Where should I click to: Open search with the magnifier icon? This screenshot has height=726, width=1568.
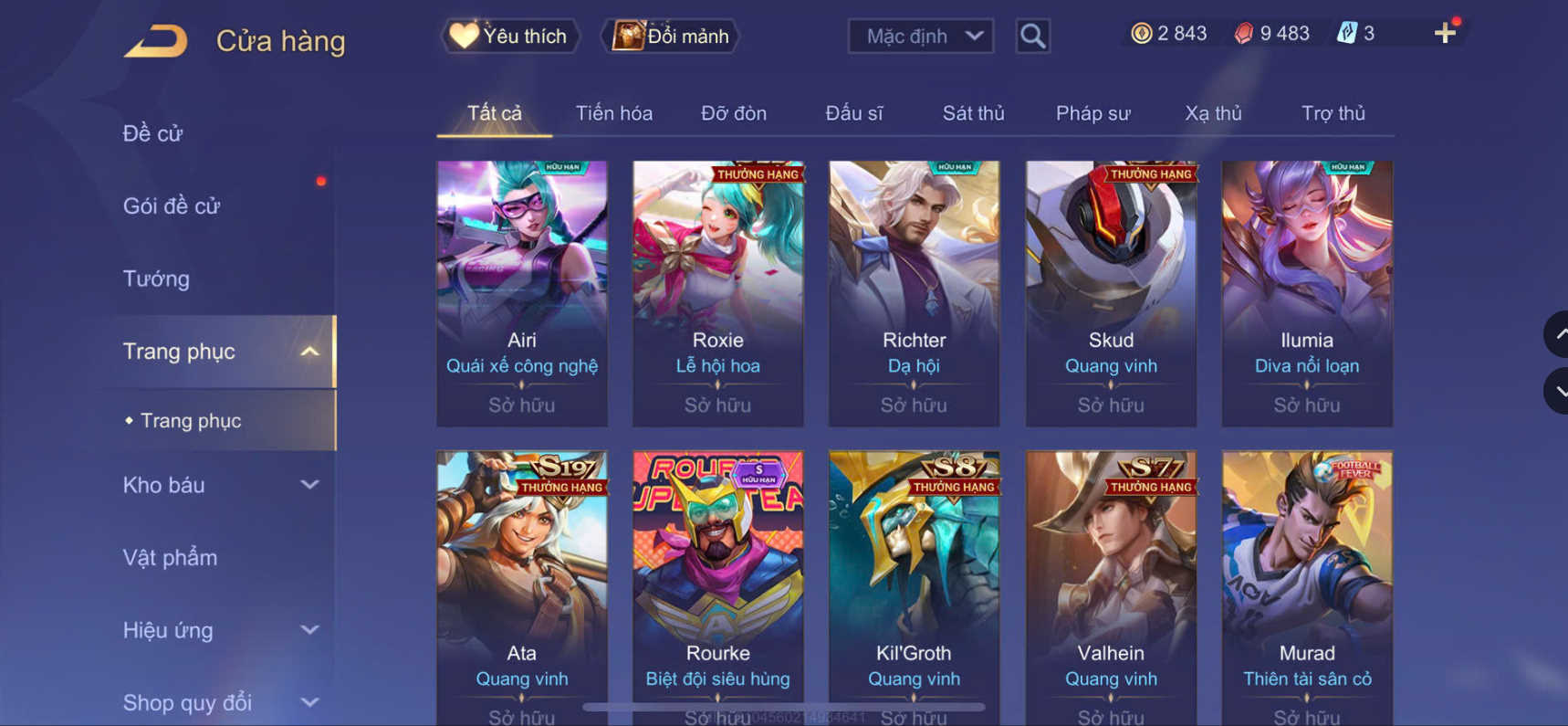pos(1032,36)
